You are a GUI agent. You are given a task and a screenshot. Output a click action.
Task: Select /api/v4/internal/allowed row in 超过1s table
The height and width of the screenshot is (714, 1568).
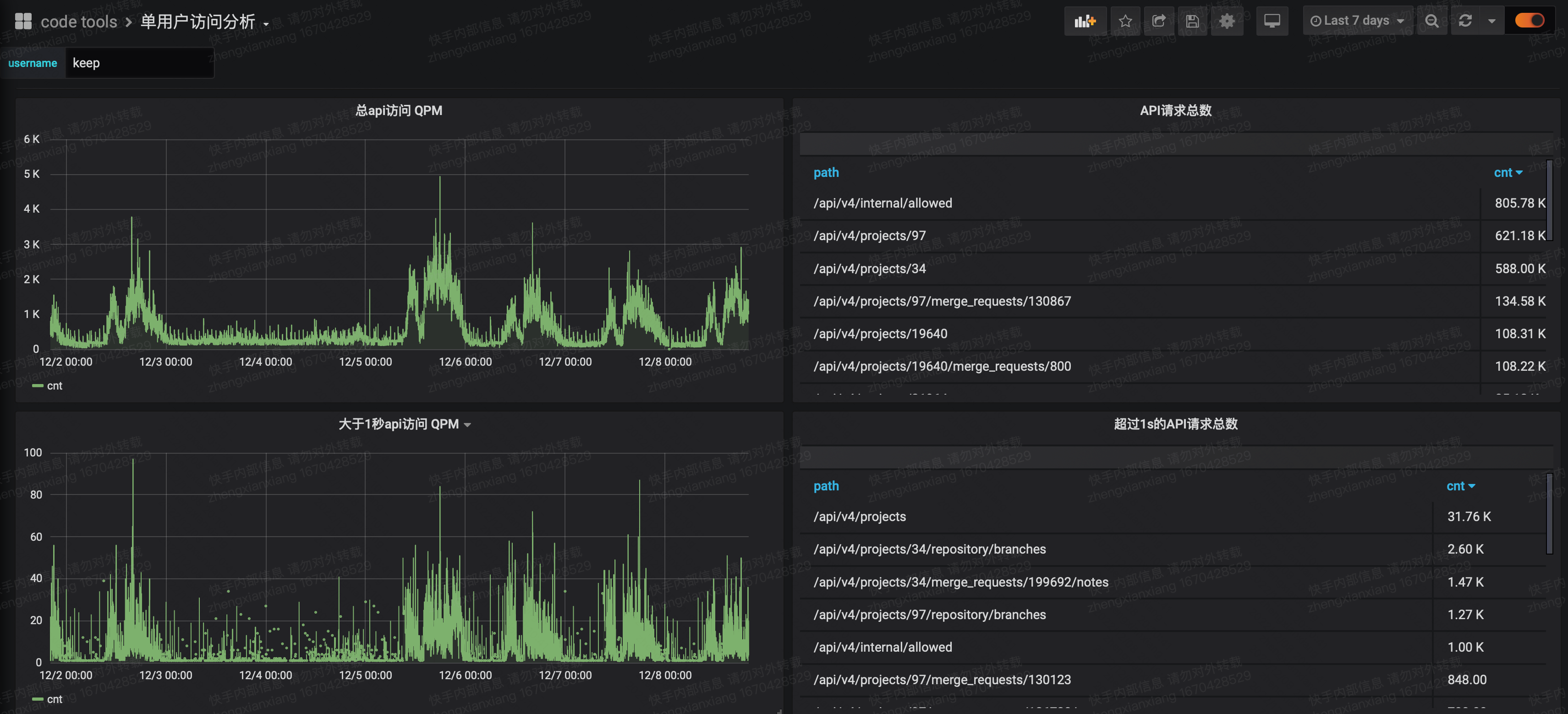click(x=1173, y=647)
